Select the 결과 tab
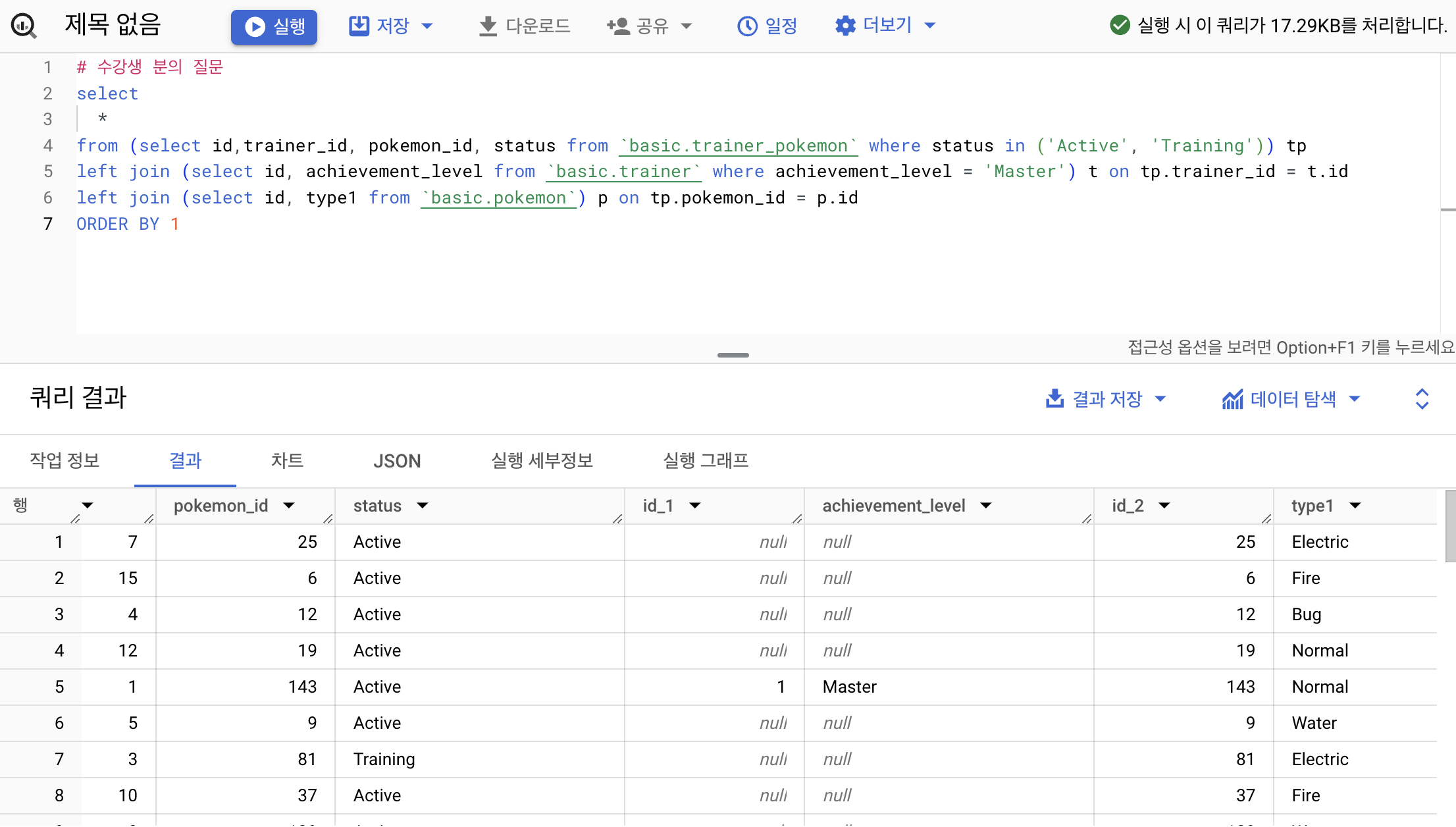1456x827 pixels. click(x=185, y=460)
